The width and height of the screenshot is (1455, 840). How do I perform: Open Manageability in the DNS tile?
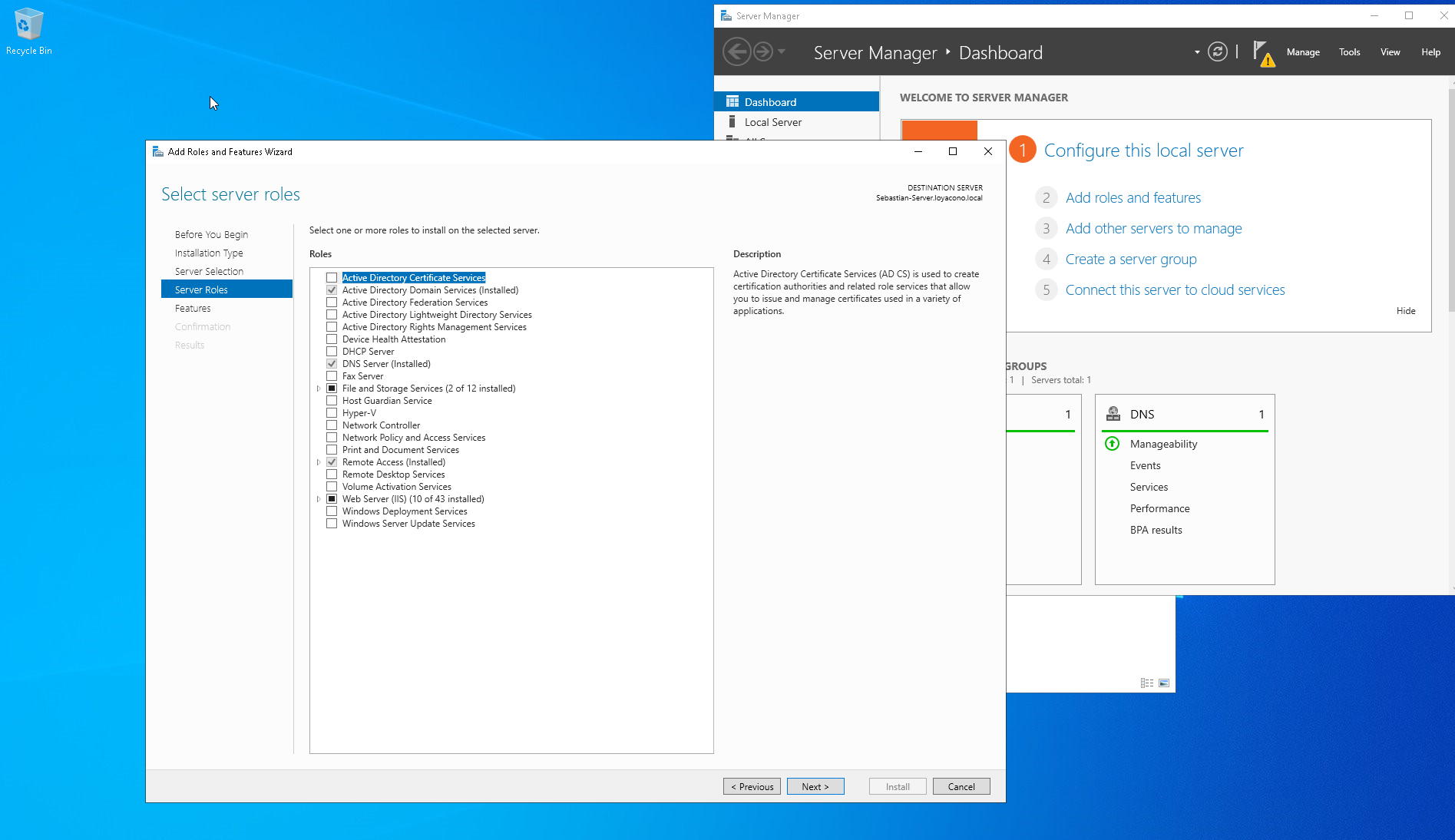point(1163,444)
